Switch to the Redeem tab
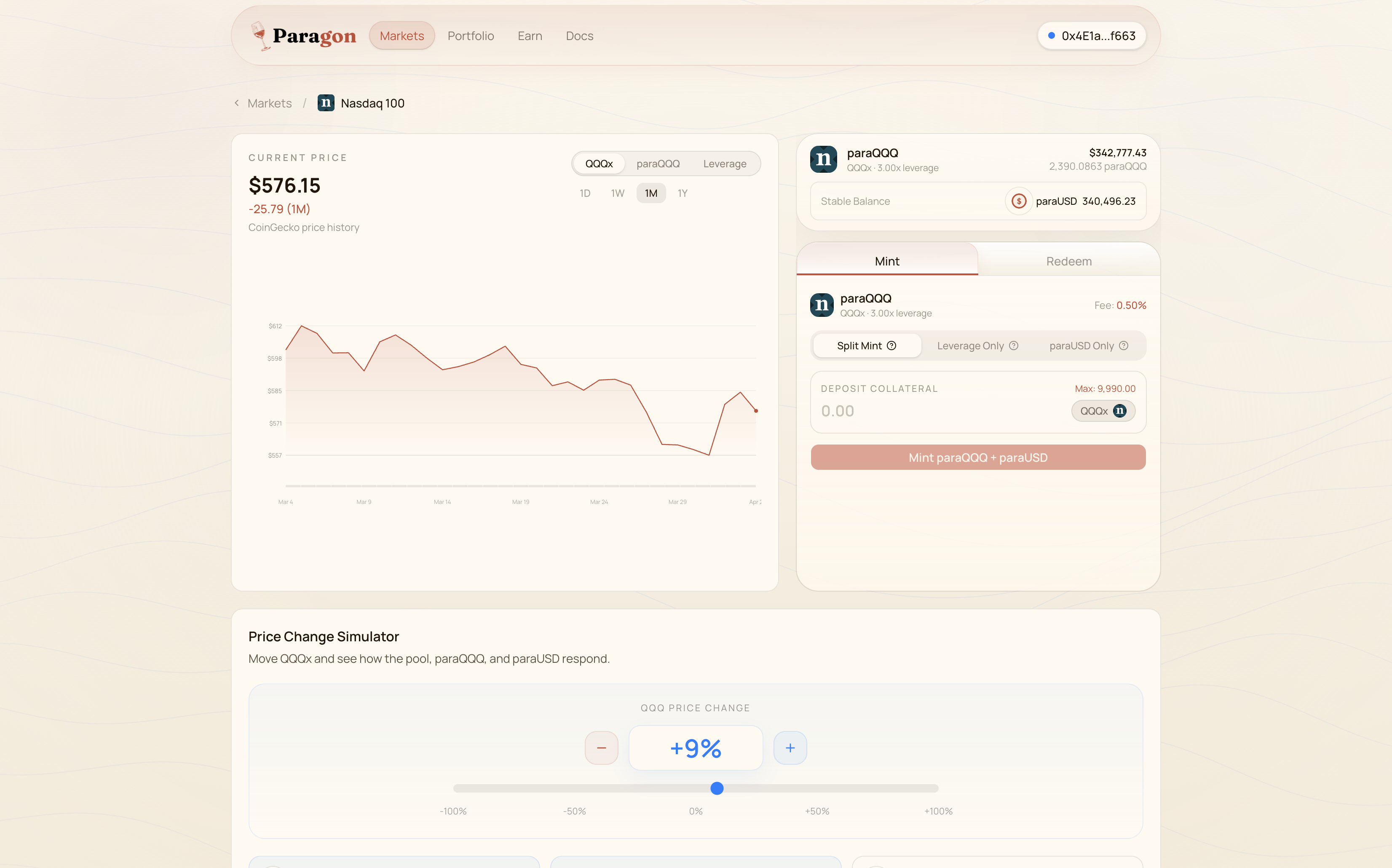The image size is (1392, 868). [x=1068, y=261]
